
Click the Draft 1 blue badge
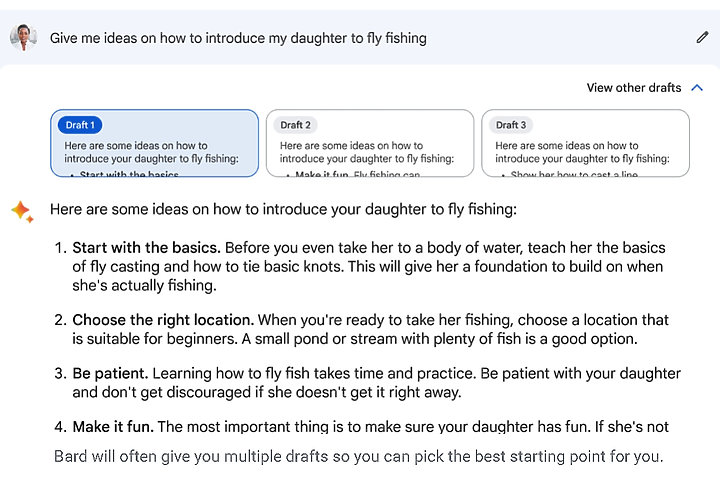click(x=80, y=125)
